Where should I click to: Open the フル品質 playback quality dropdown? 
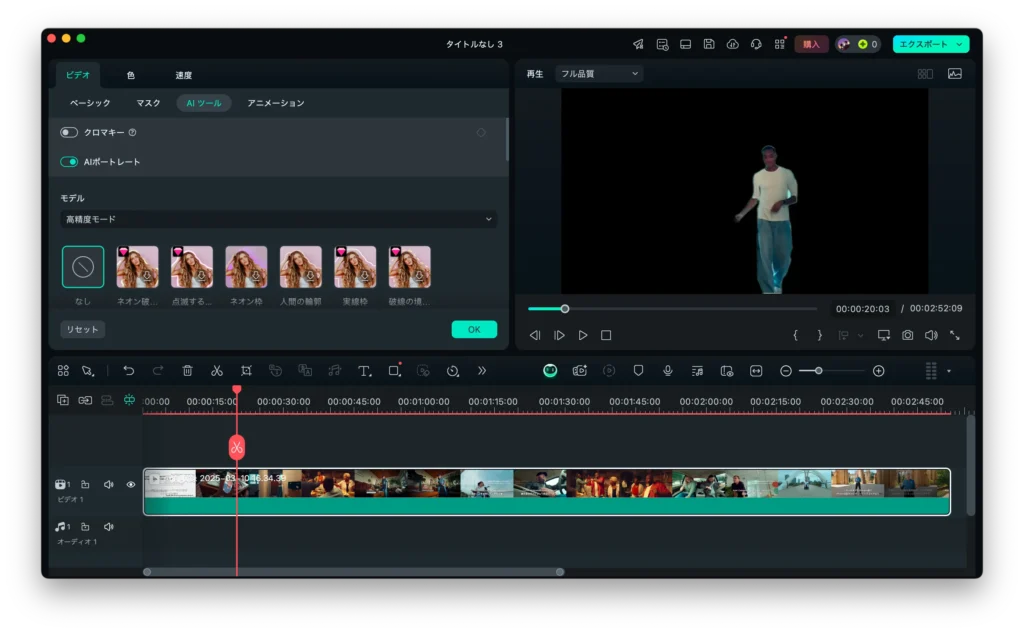coord(599,74)
